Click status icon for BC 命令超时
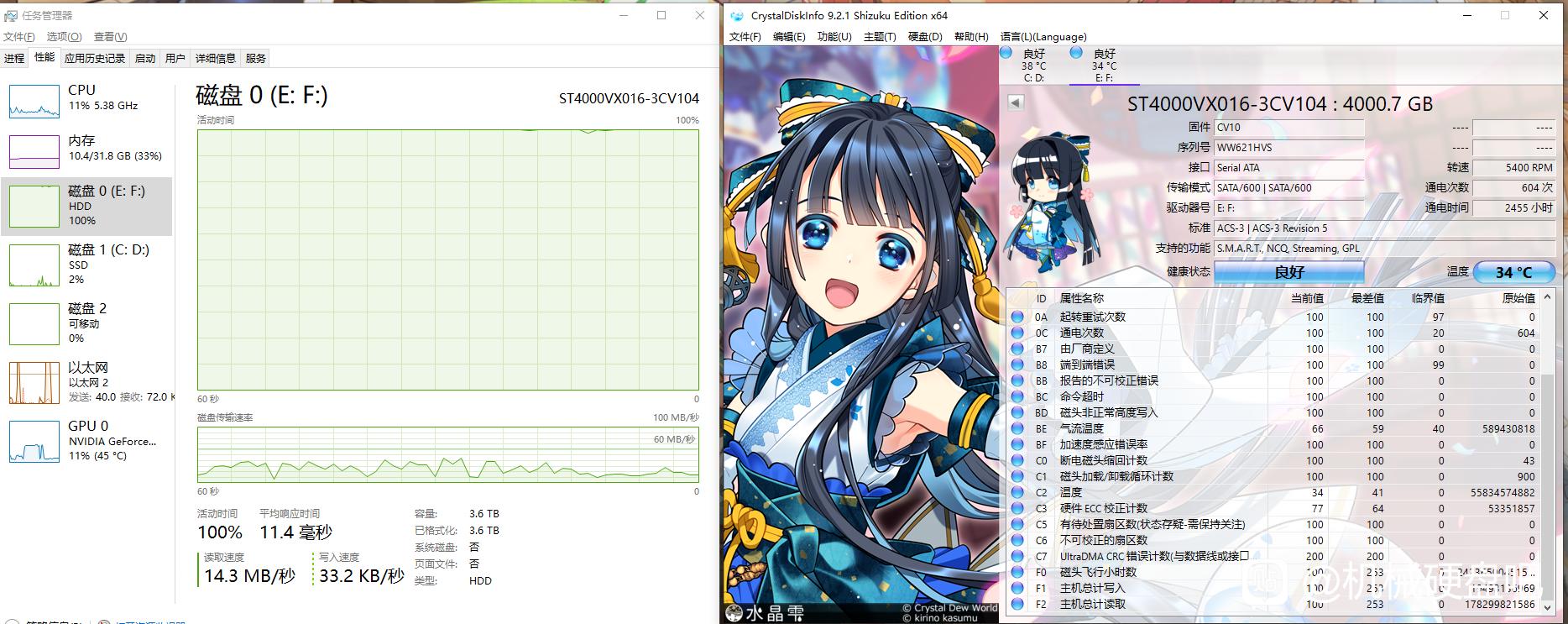This screenshot has height=624, width=1568. tap(1017, 396)
